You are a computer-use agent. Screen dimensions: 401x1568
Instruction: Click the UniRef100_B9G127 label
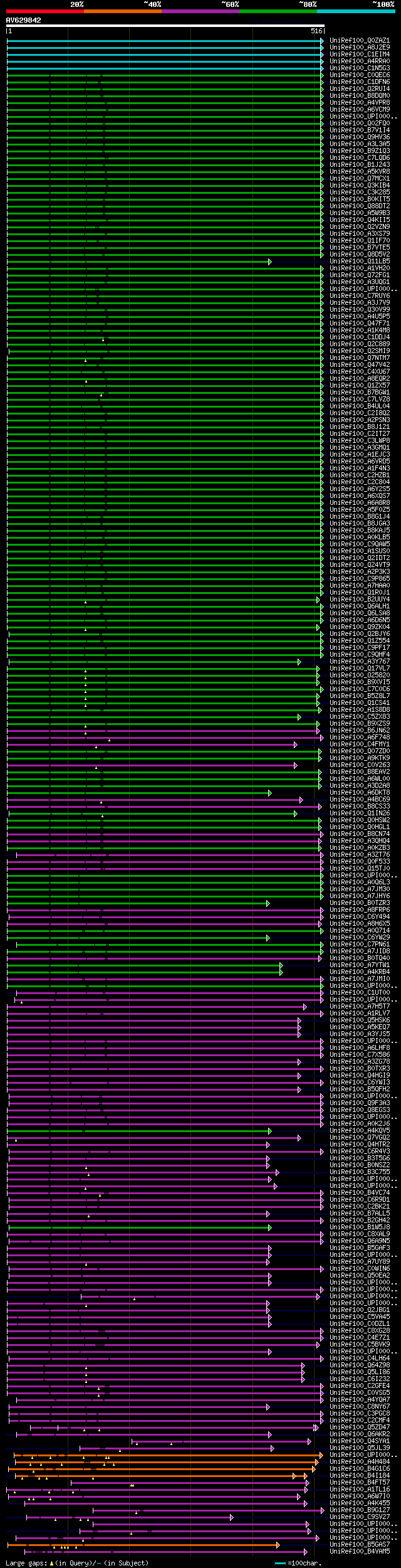click(360, 1510)
